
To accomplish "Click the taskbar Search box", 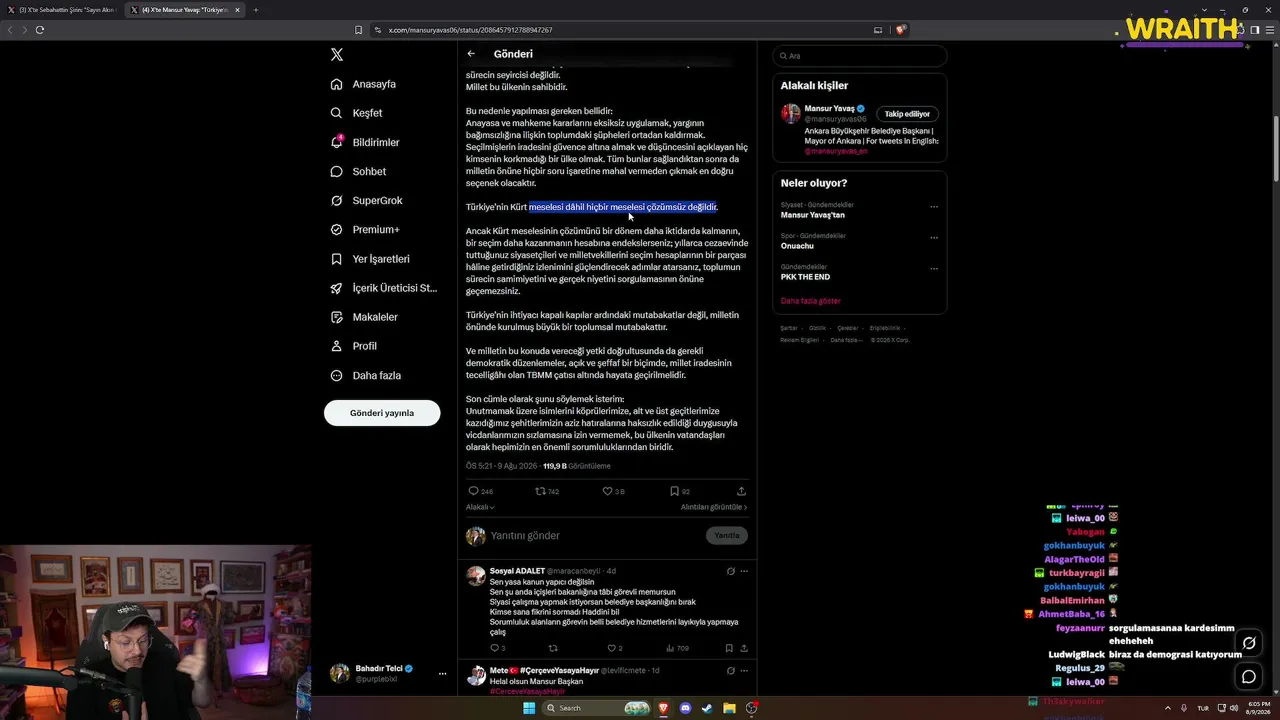I will (597, 708).
